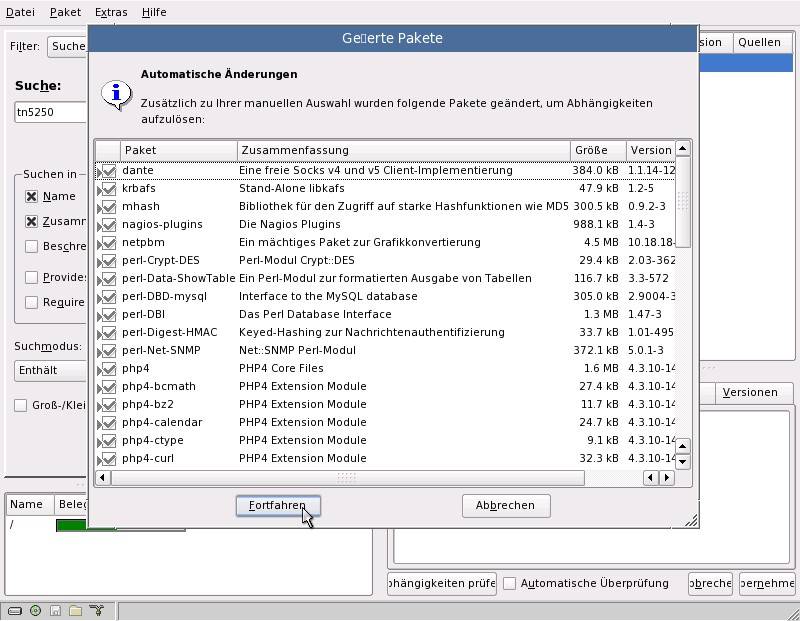The image size is (800, 621).
Task: Click the folder icon in status bar
Action: (x=76, y=610)
